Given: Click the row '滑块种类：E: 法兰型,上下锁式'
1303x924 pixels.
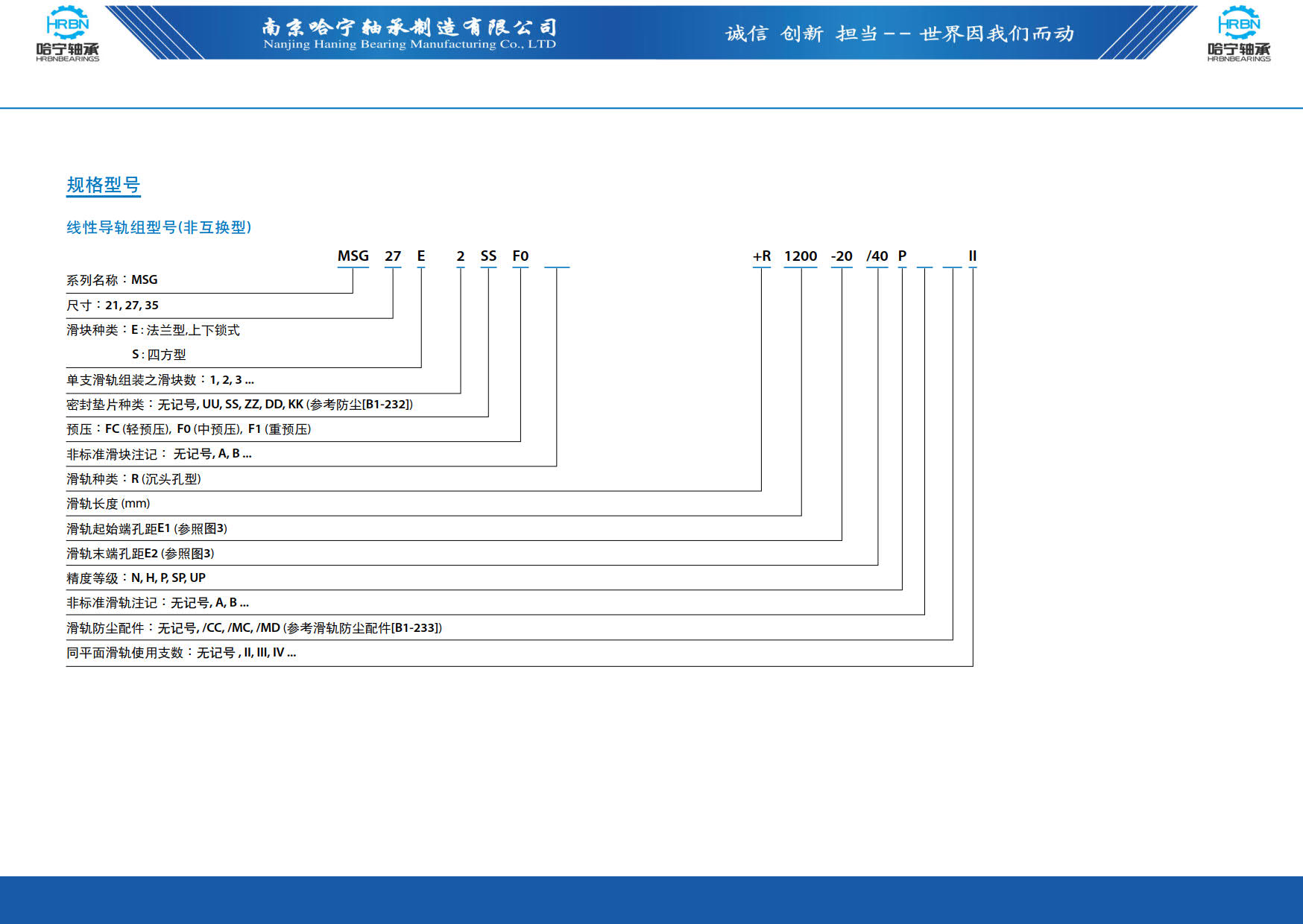Looking at the screenshot, I should pyautogui.click(x=153, y=330).
